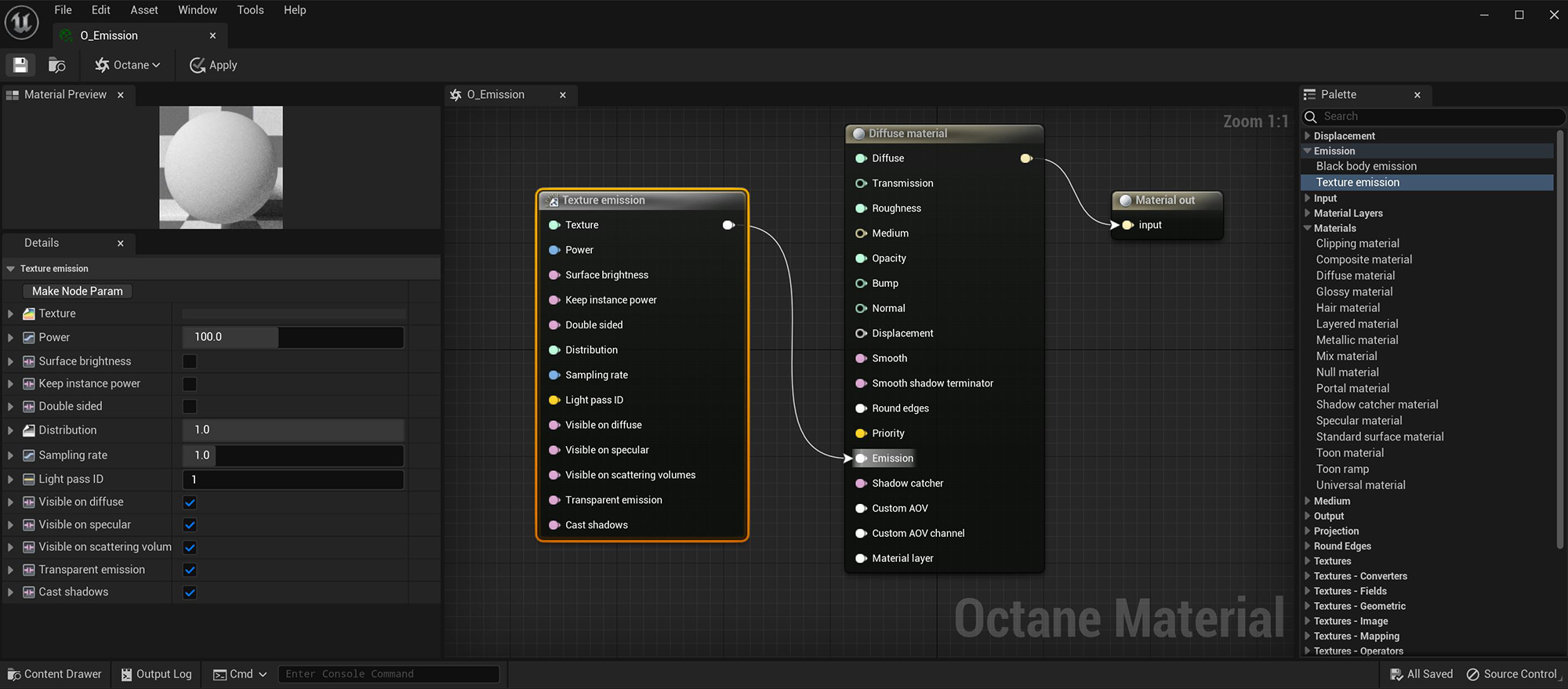Click the Bump input pin
The height and width of the screenshot is (689, 1568).
861,284
